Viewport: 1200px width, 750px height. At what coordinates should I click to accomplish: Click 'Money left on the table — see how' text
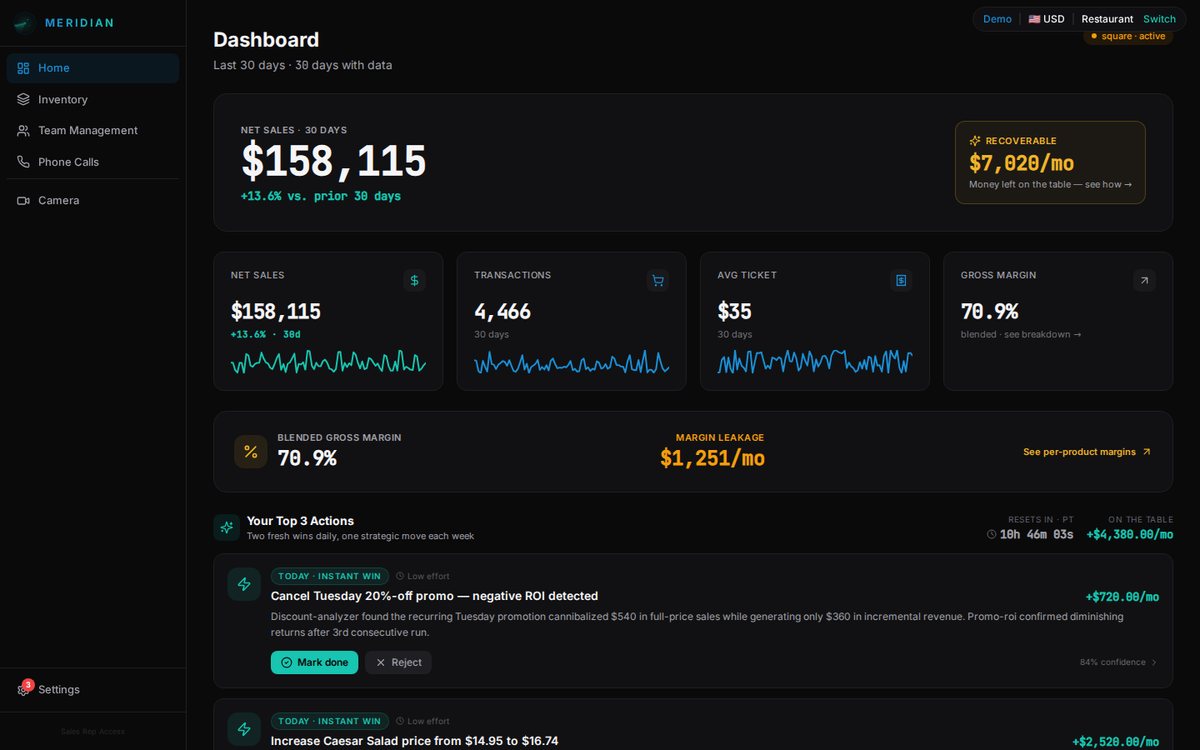[x=1050, y=184]
